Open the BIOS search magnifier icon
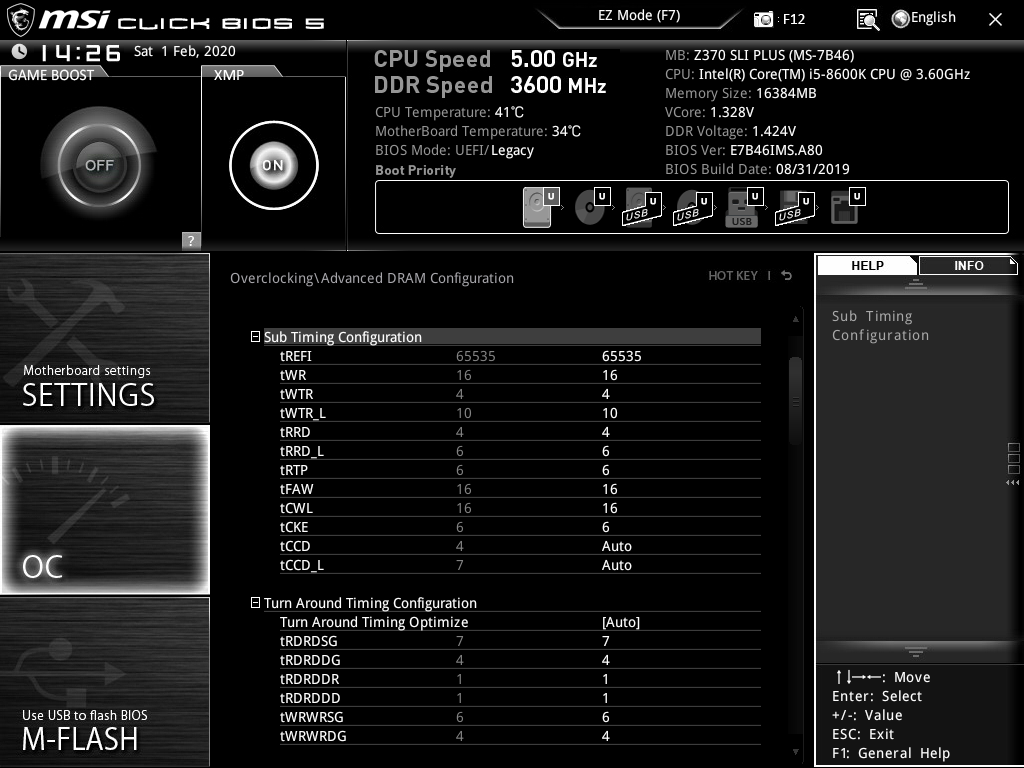The height and width of the screenshot is (768, 1024). click(867, 20)
